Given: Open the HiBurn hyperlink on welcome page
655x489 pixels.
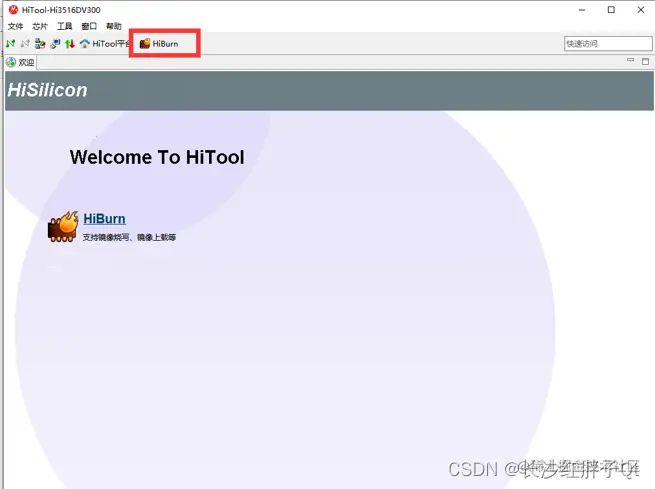Looking at the screenshot, I should (104, 219).
